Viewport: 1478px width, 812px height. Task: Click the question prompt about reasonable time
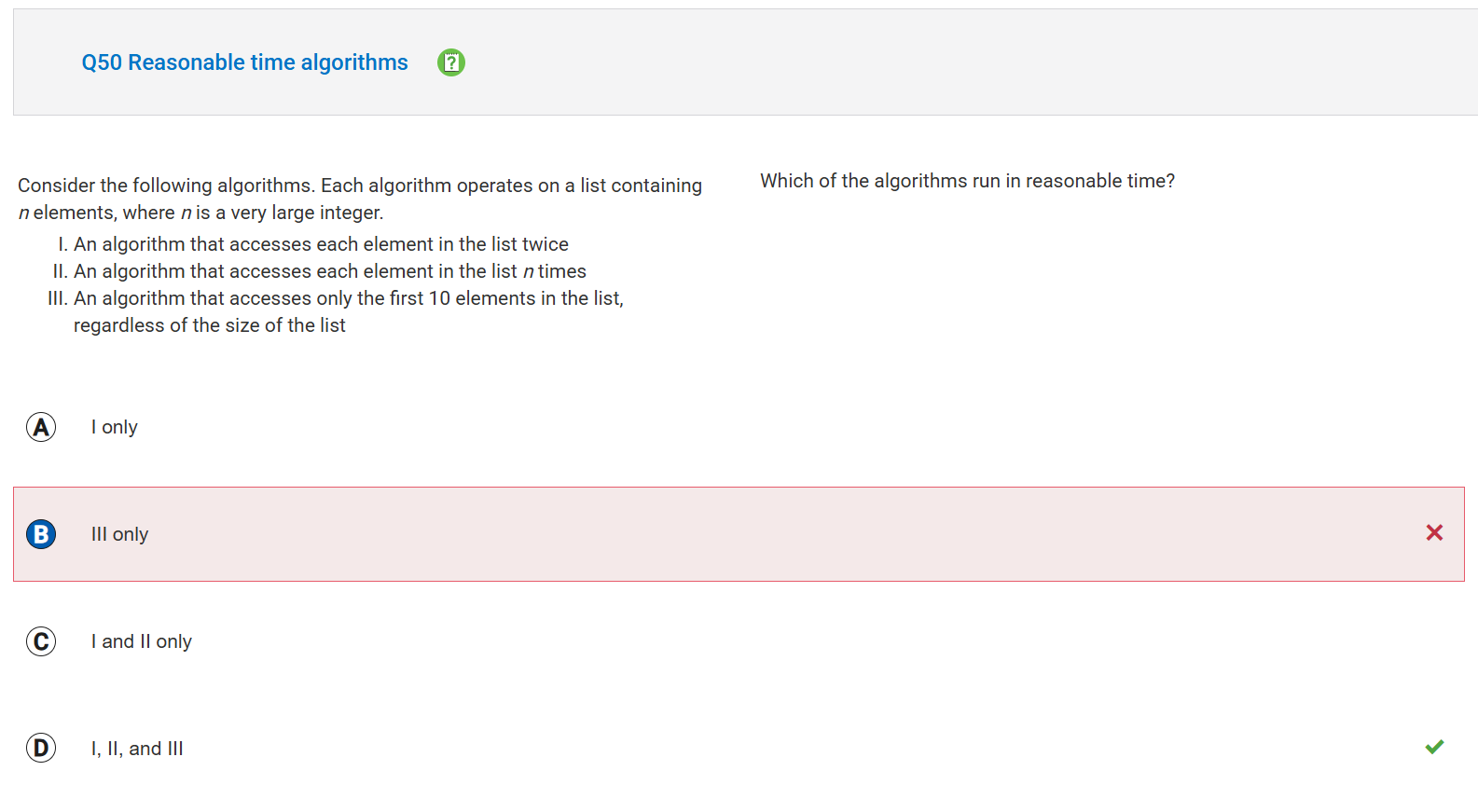pos(967,181)
